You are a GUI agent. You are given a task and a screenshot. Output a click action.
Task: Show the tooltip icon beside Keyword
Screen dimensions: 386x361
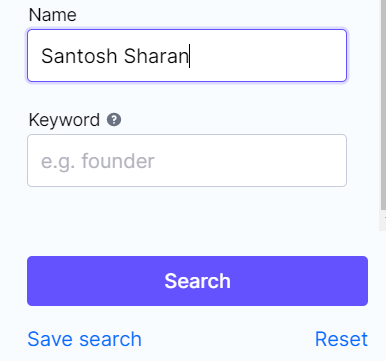click(114, 119)
